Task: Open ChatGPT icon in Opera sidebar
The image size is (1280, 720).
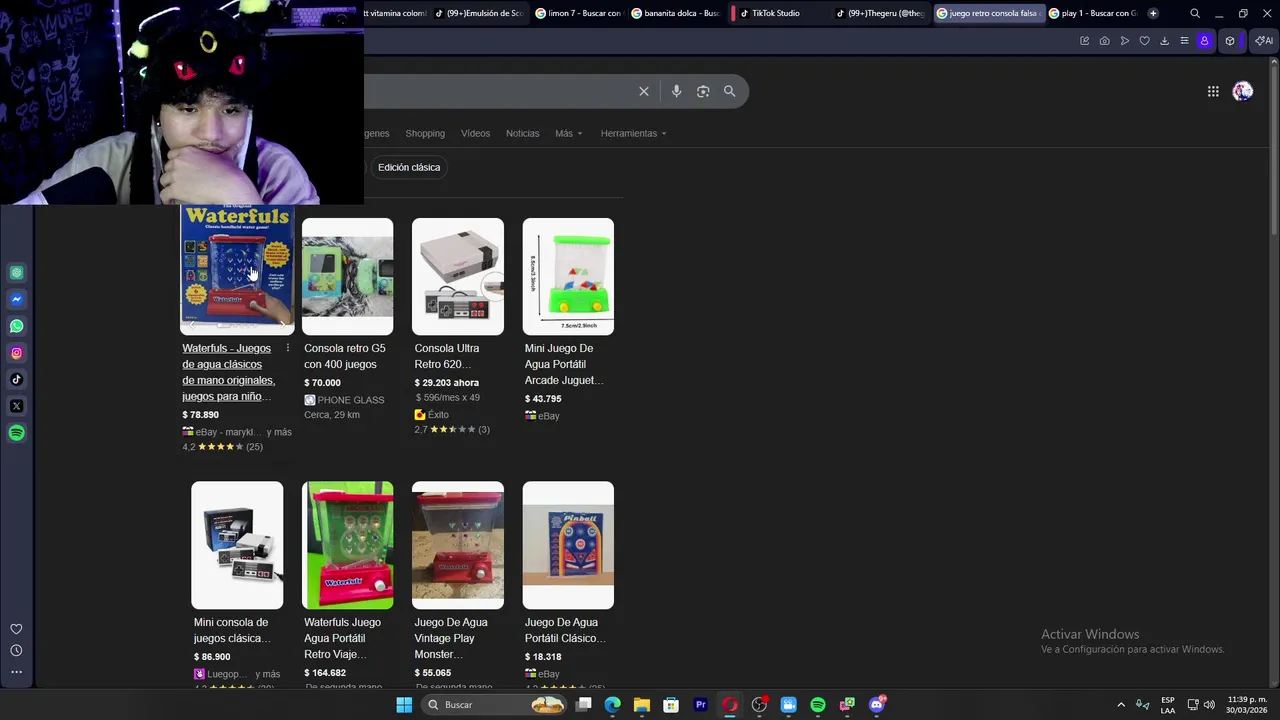Action: coord(17,273)
